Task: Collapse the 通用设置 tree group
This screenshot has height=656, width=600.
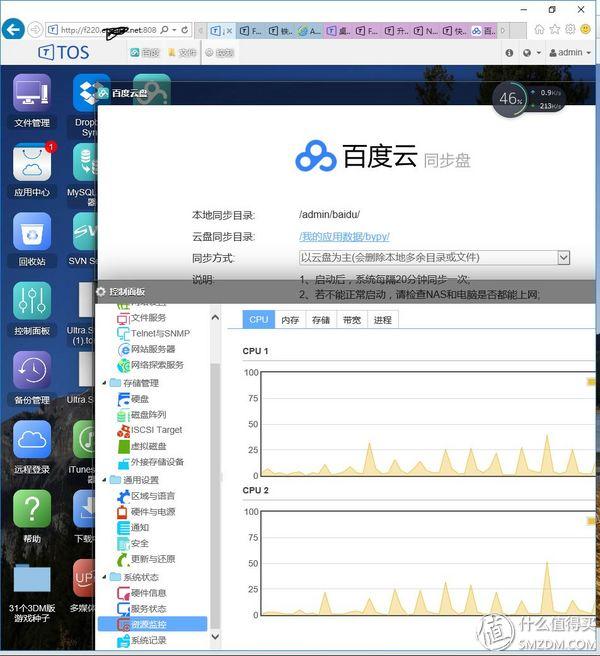Action: [104, 480]
